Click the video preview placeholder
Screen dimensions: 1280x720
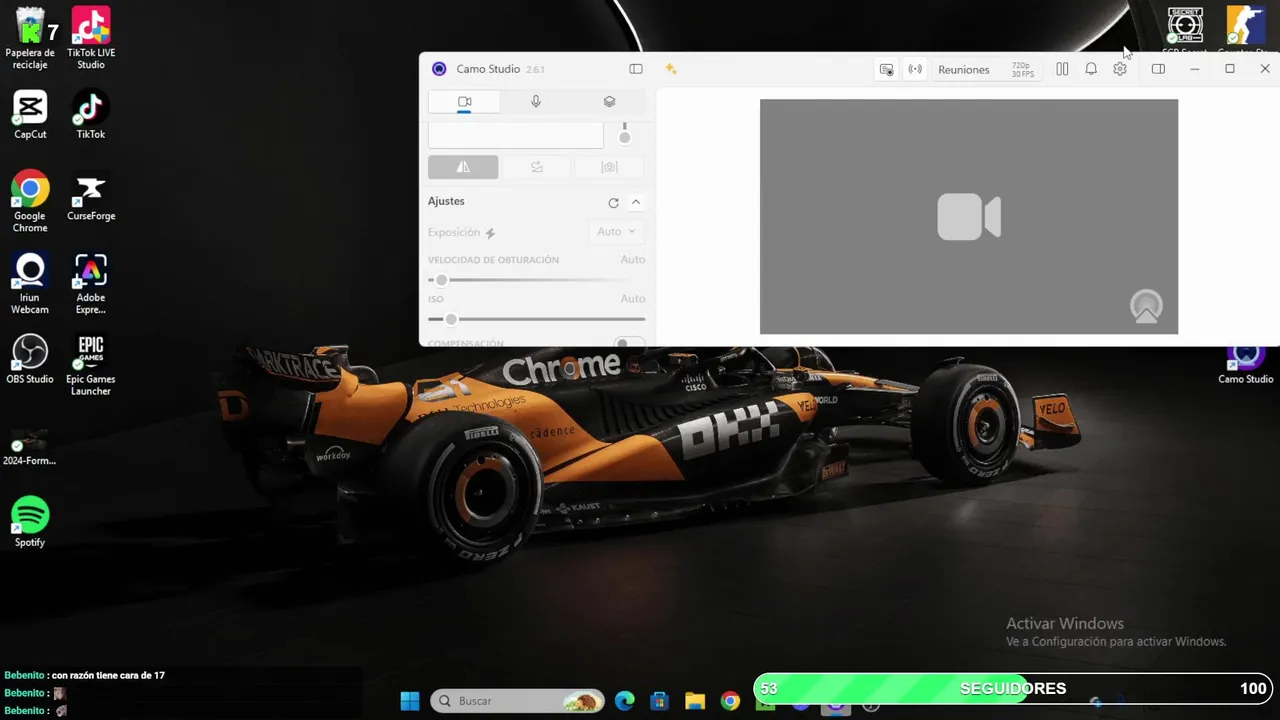click(969, 217)
